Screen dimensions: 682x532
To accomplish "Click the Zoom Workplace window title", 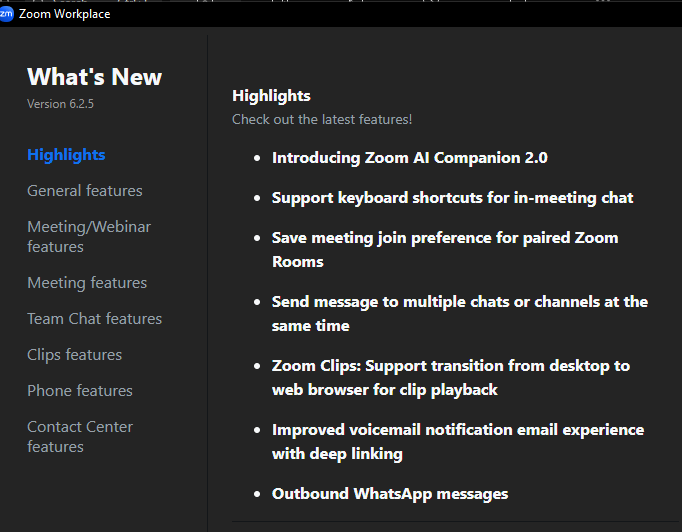I will point(65,14).
